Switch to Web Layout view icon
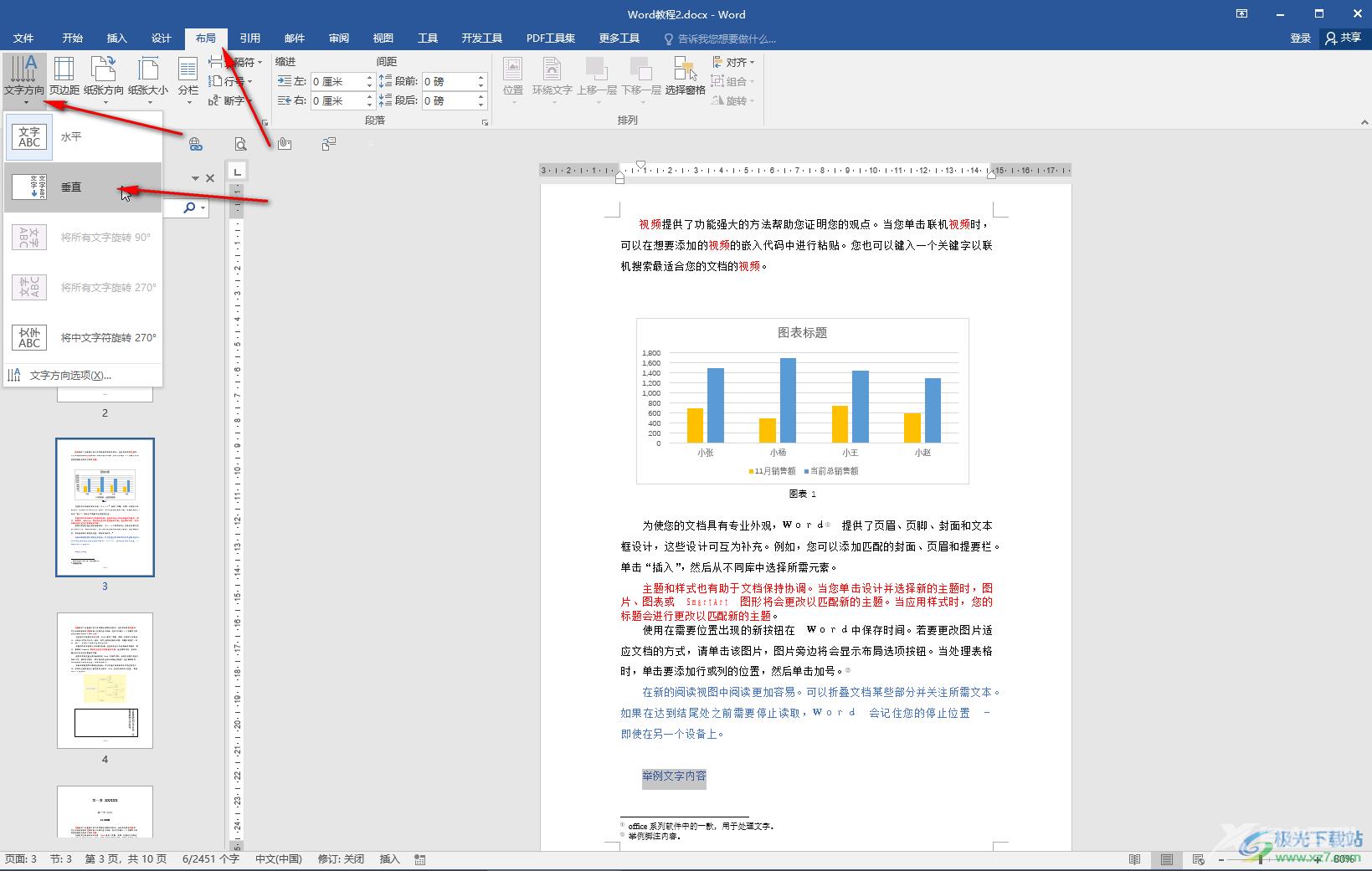Screen dimensions: 1372x871 [1198, 859]
